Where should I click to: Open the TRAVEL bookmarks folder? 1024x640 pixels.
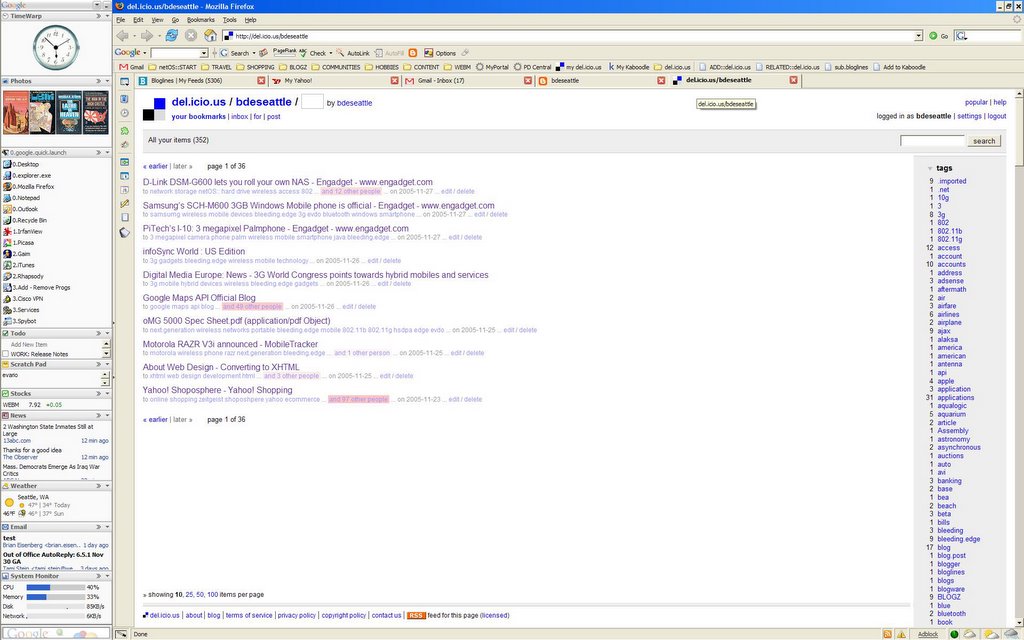point(216,67)
